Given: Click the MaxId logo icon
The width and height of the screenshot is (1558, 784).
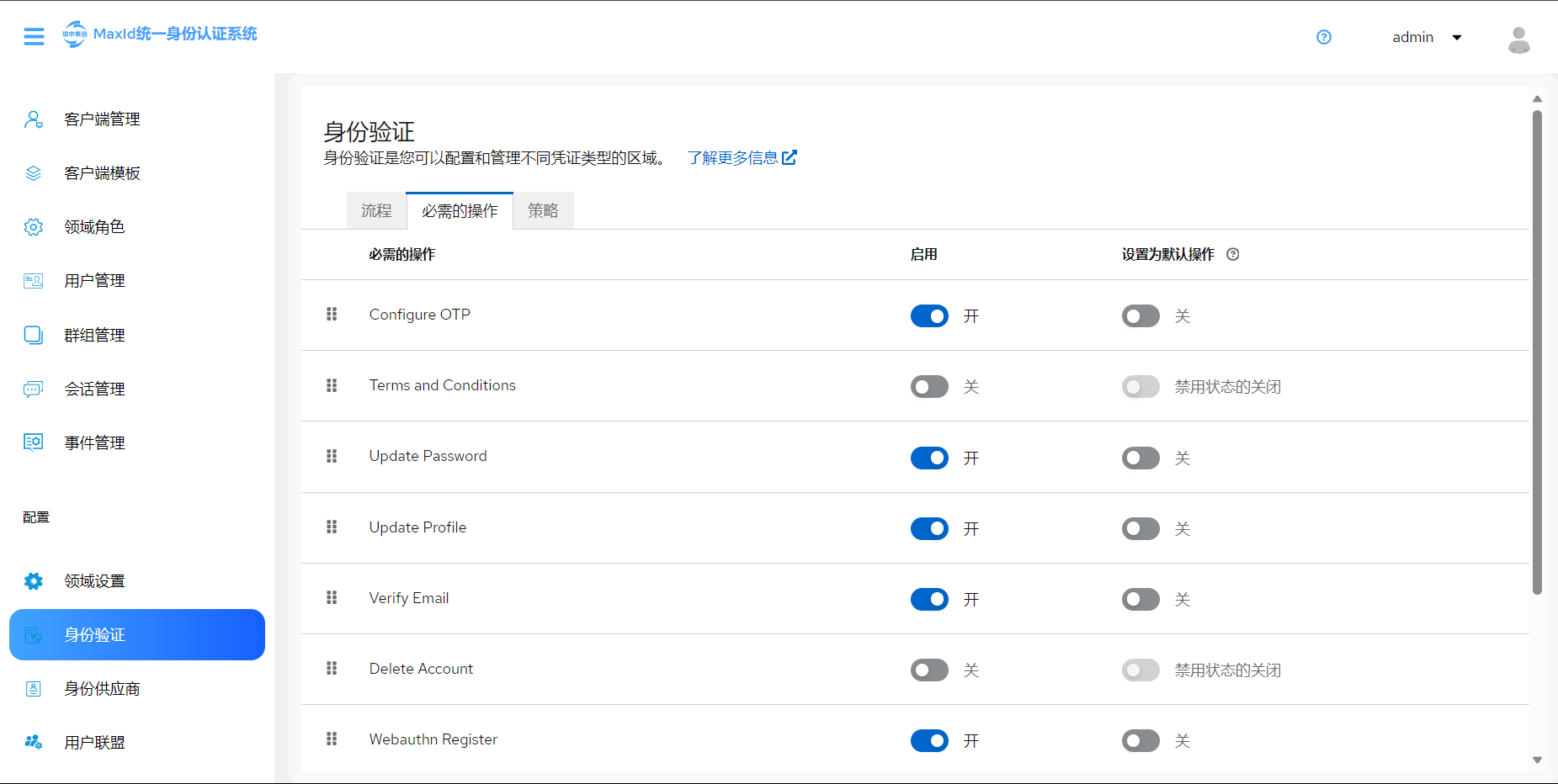Looking at the screenshot, I should coord(75,34).
